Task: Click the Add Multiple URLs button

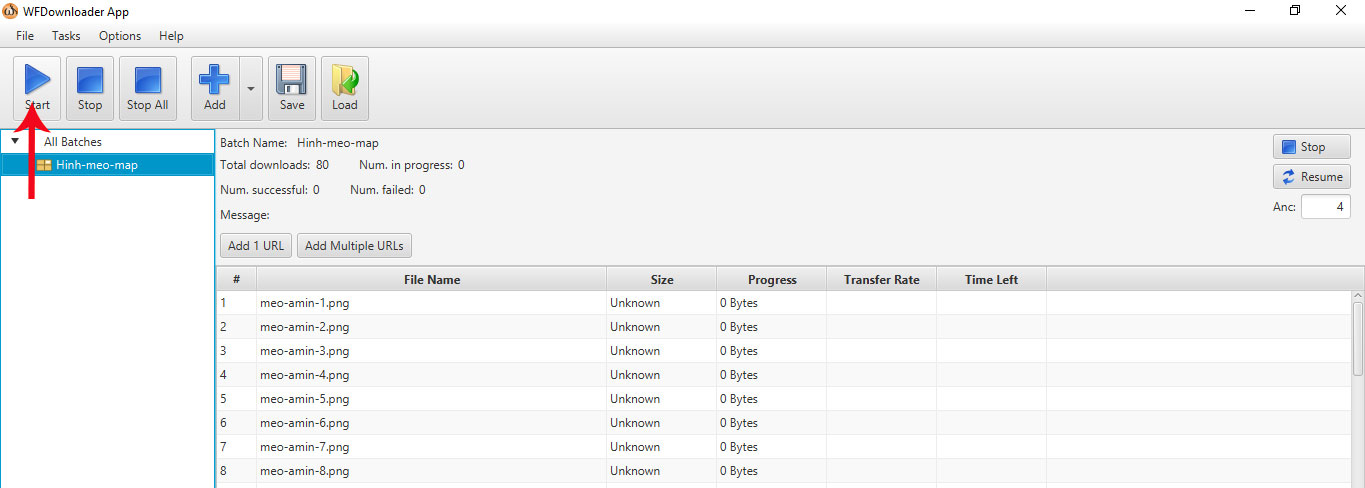Action: [x=354, y=246]
